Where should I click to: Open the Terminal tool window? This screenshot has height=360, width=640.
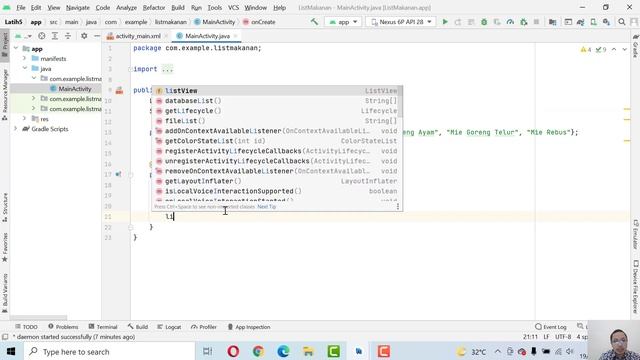coord(103,327)
